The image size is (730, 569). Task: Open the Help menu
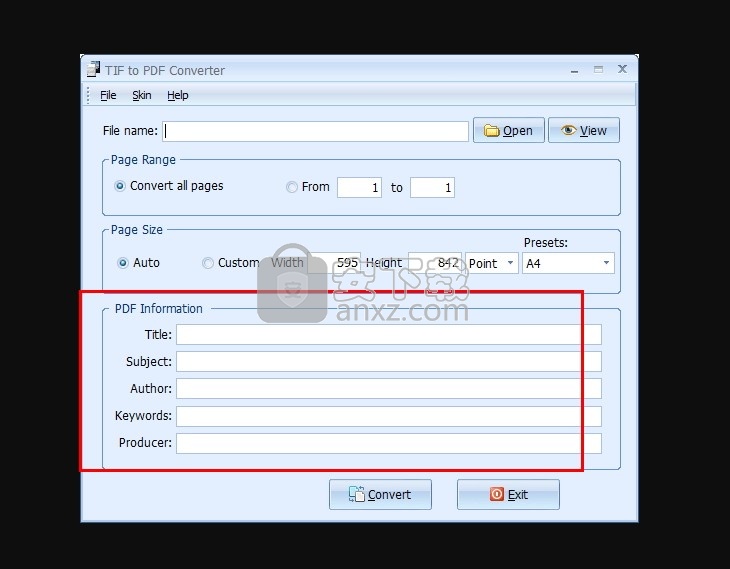178,95
